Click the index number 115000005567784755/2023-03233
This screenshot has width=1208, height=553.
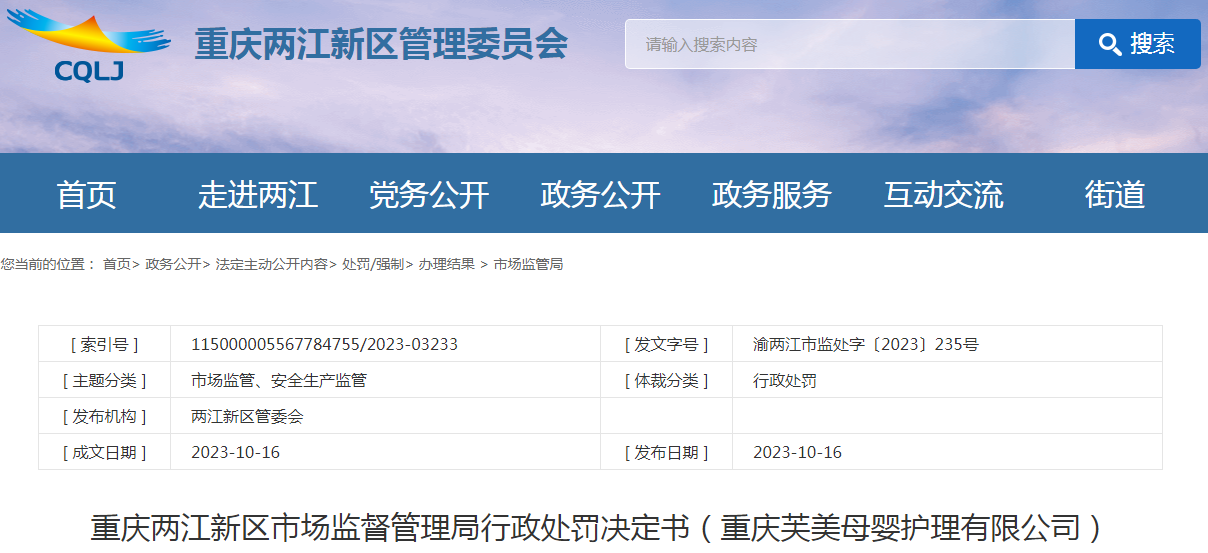tap(324, 344)
